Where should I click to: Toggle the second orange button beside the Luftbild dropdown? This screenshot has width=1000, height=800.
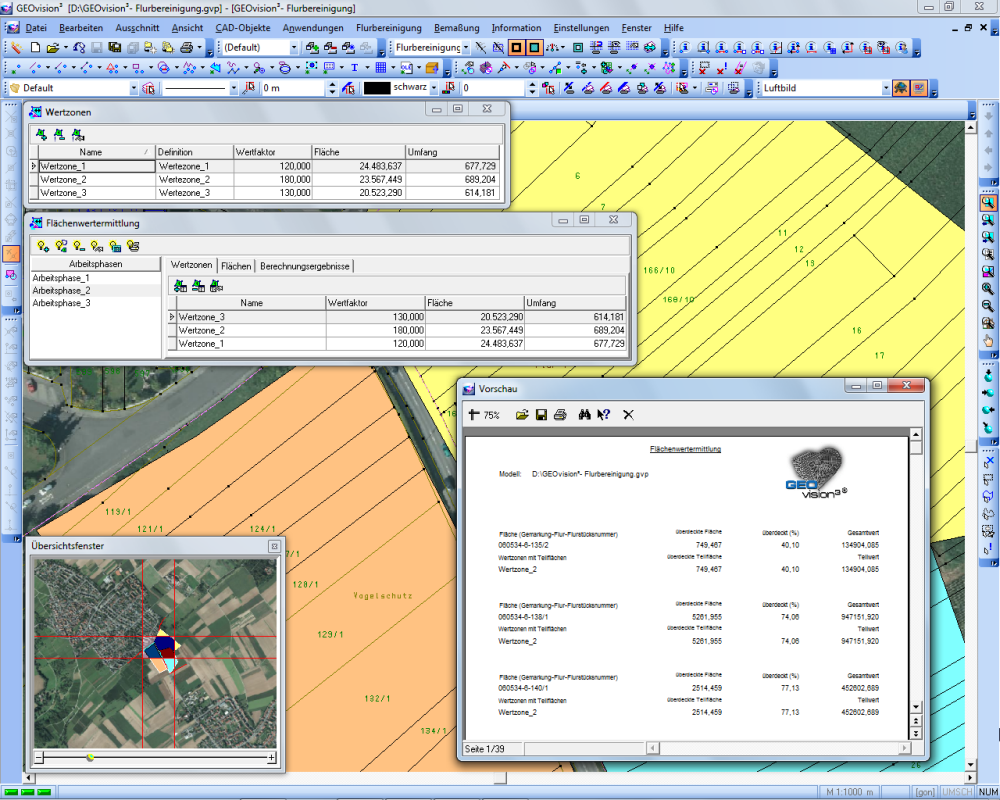(918, 88)
